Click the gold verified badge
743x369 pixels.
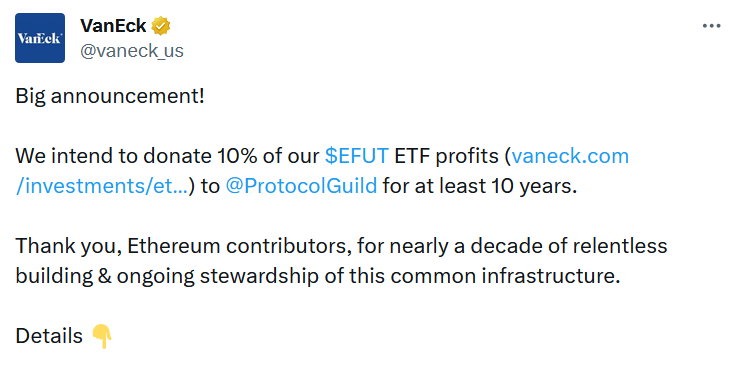[161, 26]
